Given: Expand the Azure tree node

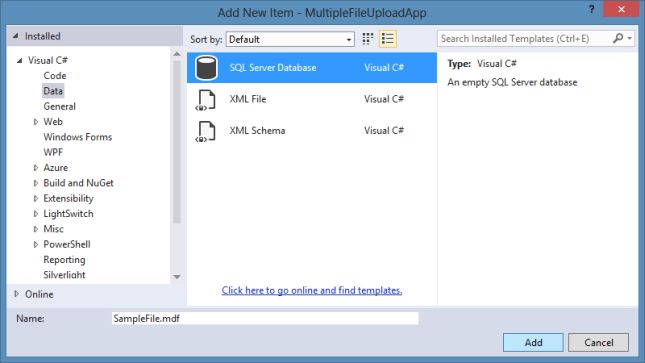Looking at the screenshot, I should [x=36, y=168].
